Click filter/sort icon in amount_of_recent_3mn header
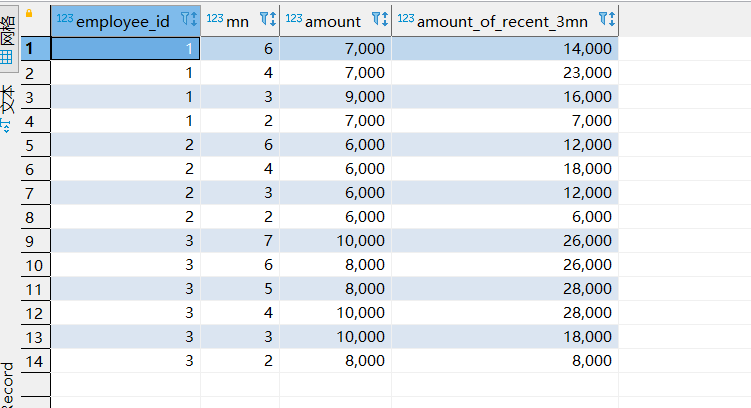This screenshot has height=408, width=751. click(x=606, y=19)
